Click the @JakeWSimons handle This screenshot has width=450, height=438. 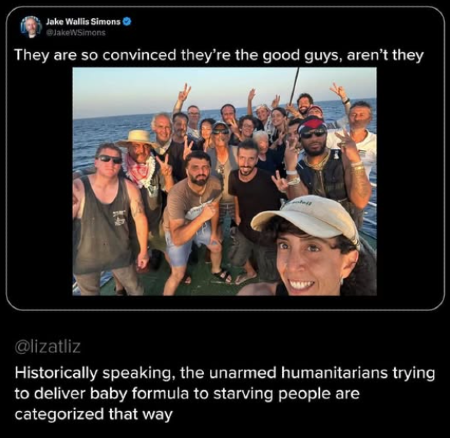[x=75, y=33]
